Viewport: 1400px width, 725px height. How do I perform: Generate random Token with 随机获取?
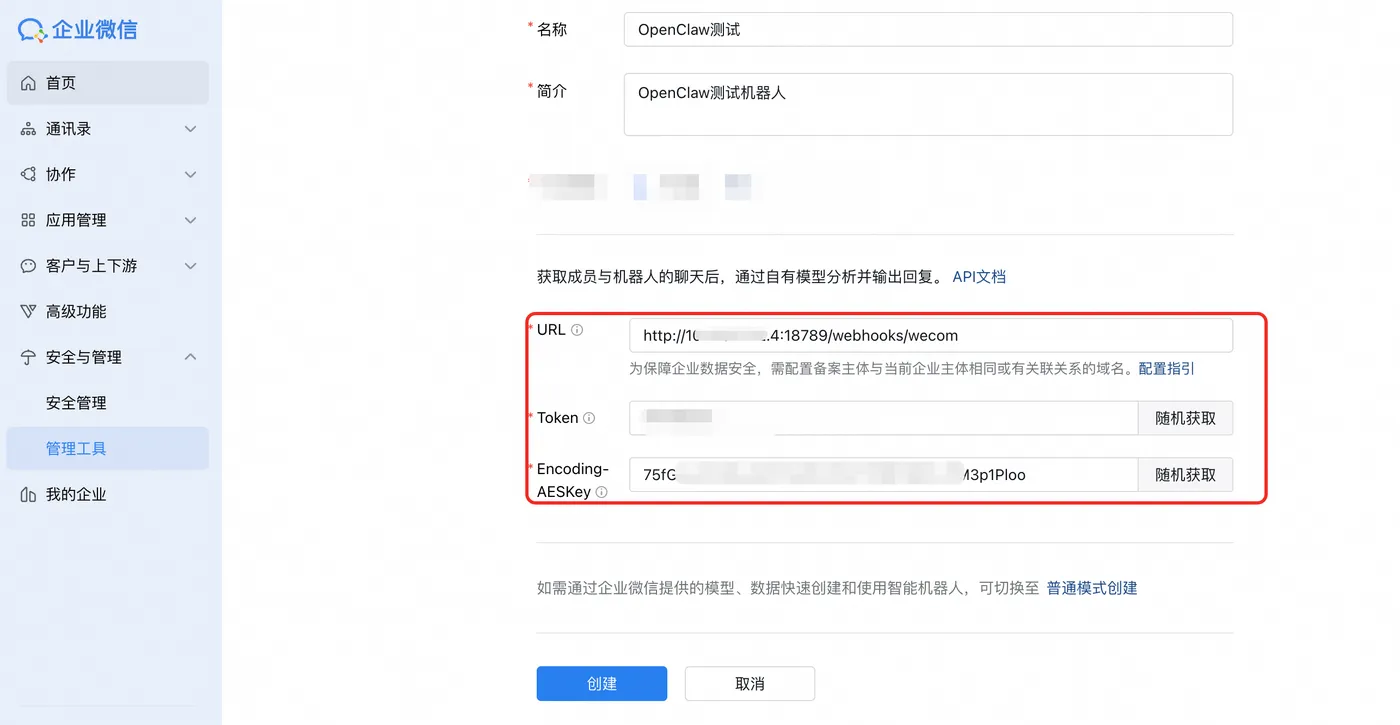click(x=1185, y=418)
